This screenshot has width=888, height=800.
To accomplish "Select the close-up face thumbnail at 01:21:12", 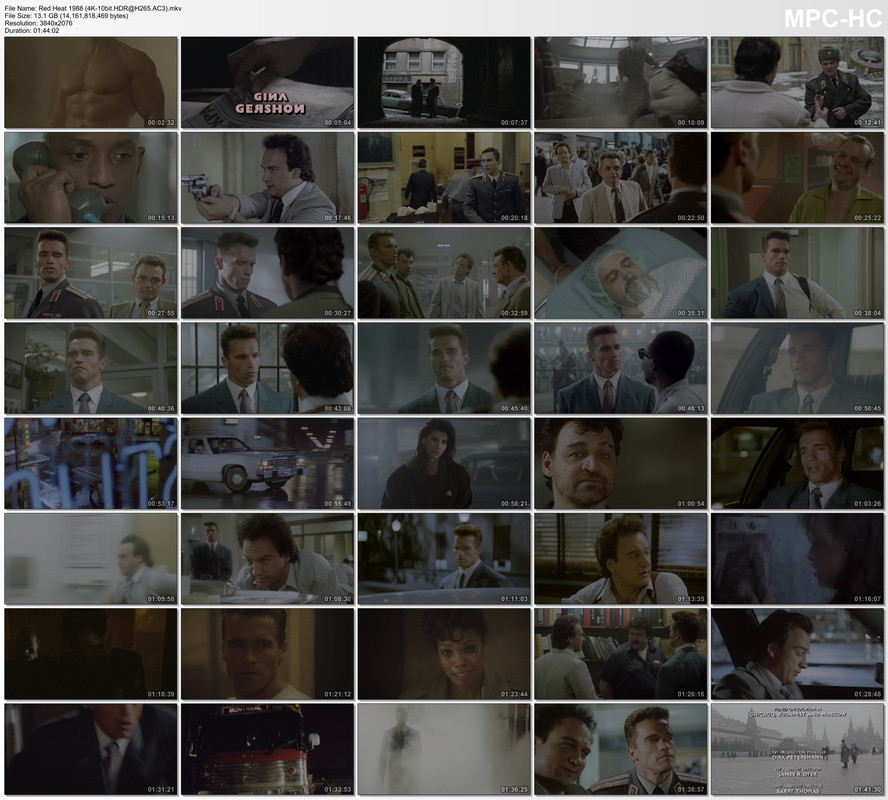I will point(267,653).
